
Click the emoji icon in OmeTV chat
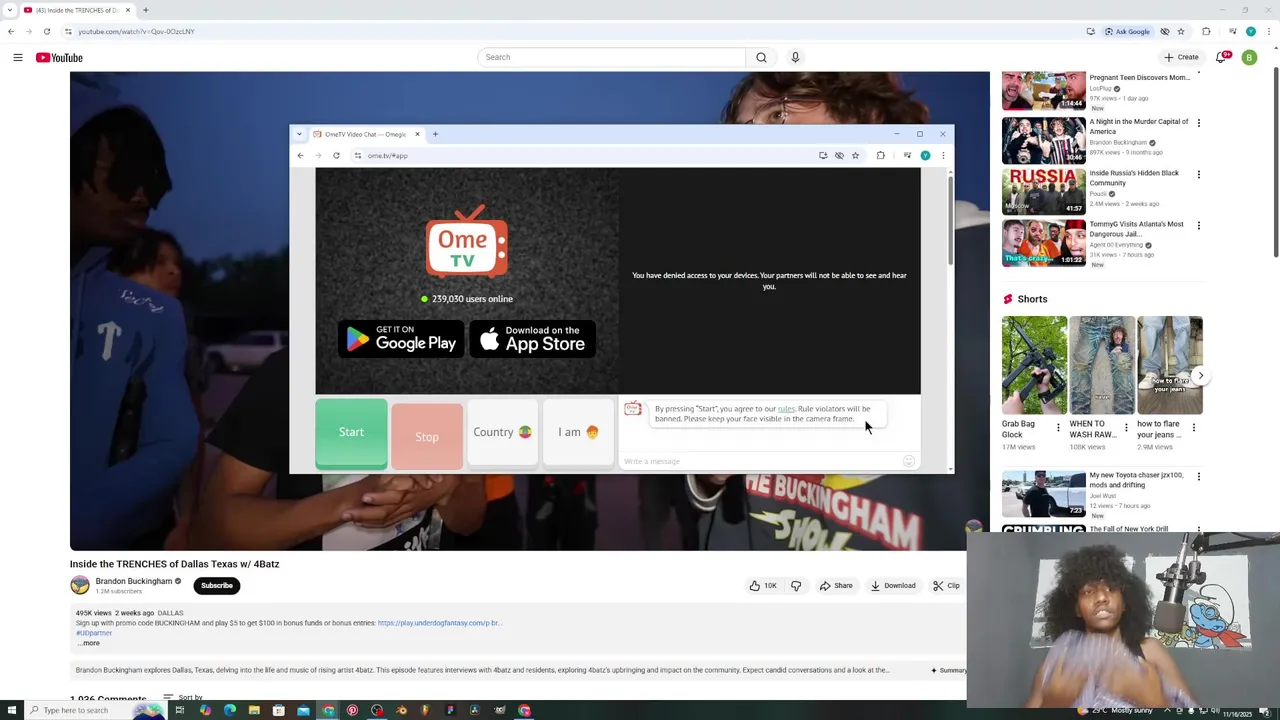[908, 461]
